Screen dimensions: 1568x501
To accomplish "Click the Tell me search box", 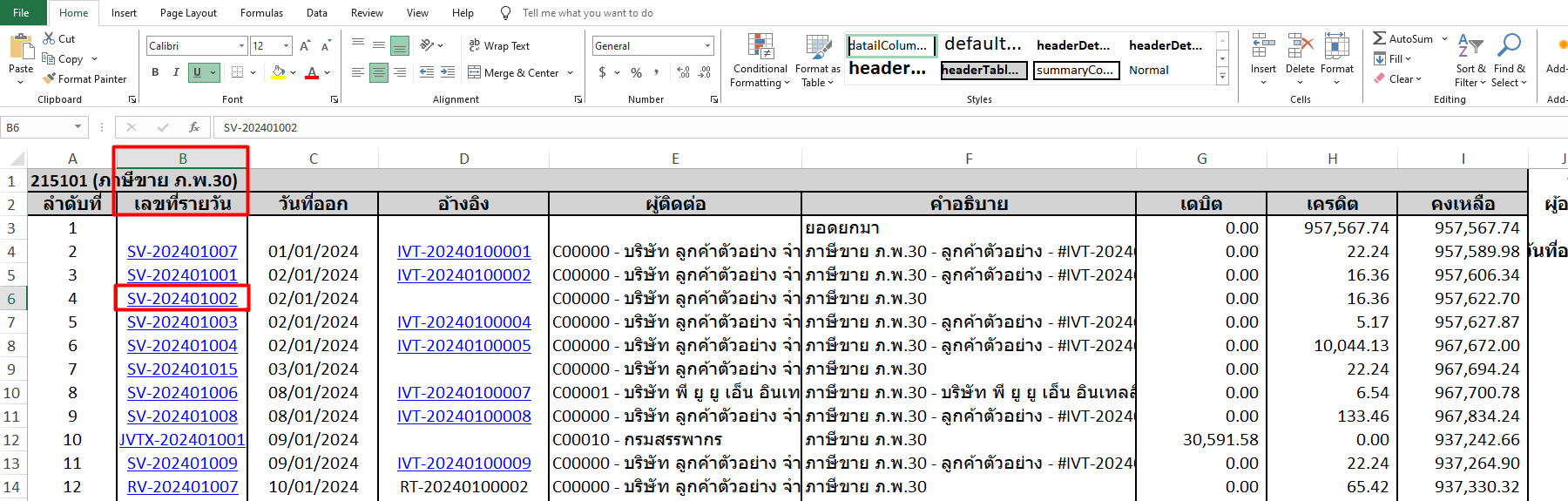I will 587,13.
